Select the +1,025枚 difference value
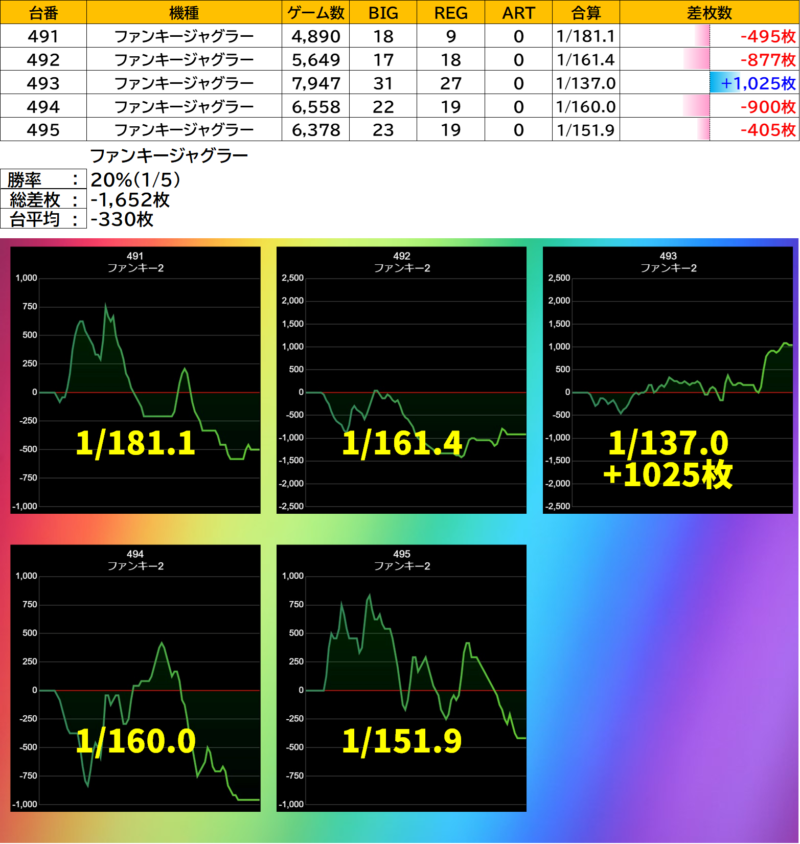800x844 pixels. tap(758, 83)
